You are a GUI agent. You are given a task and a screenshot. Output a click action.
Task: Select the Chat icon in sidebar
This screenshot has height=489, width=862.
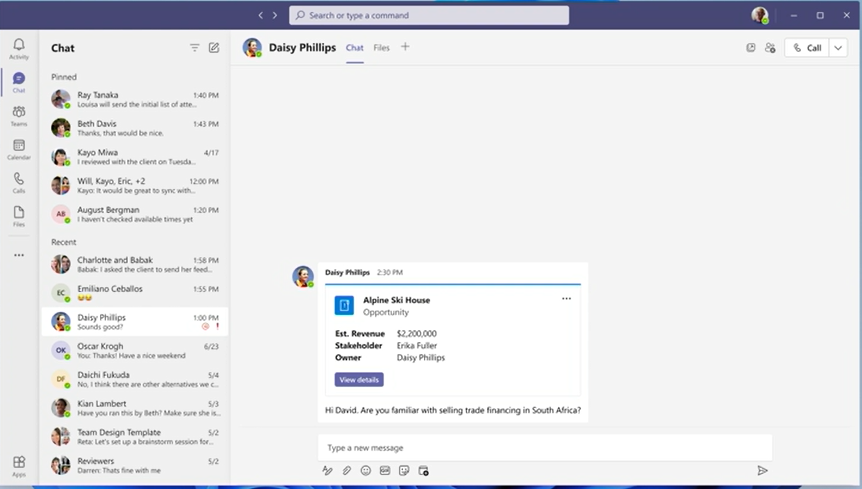(x=19, y=82)
